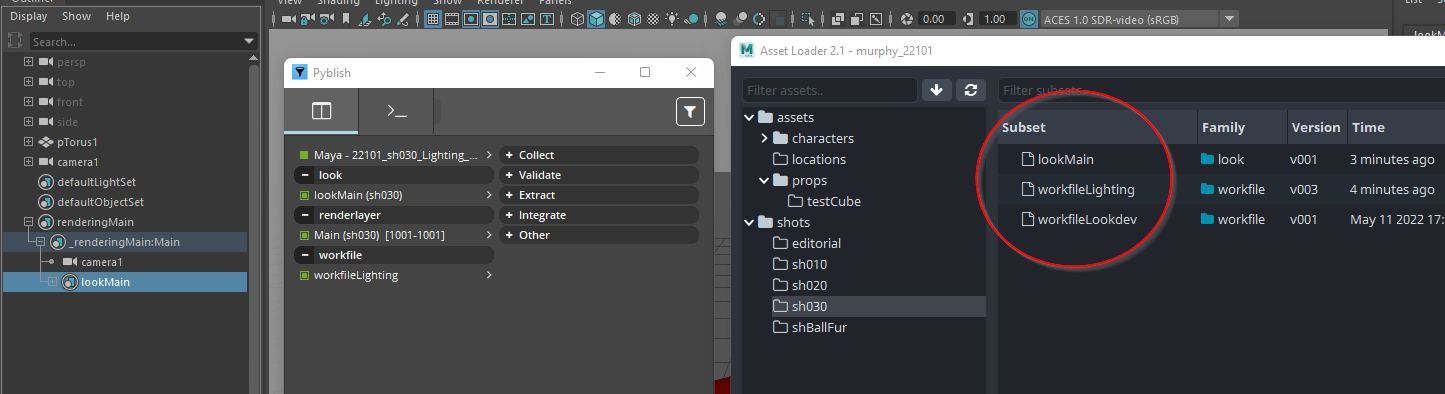Select the Pyblish terminal tab
Image resolution: width=1445 pixels, height=394 pixels.
pyautogui.click(x=397, y=111)
